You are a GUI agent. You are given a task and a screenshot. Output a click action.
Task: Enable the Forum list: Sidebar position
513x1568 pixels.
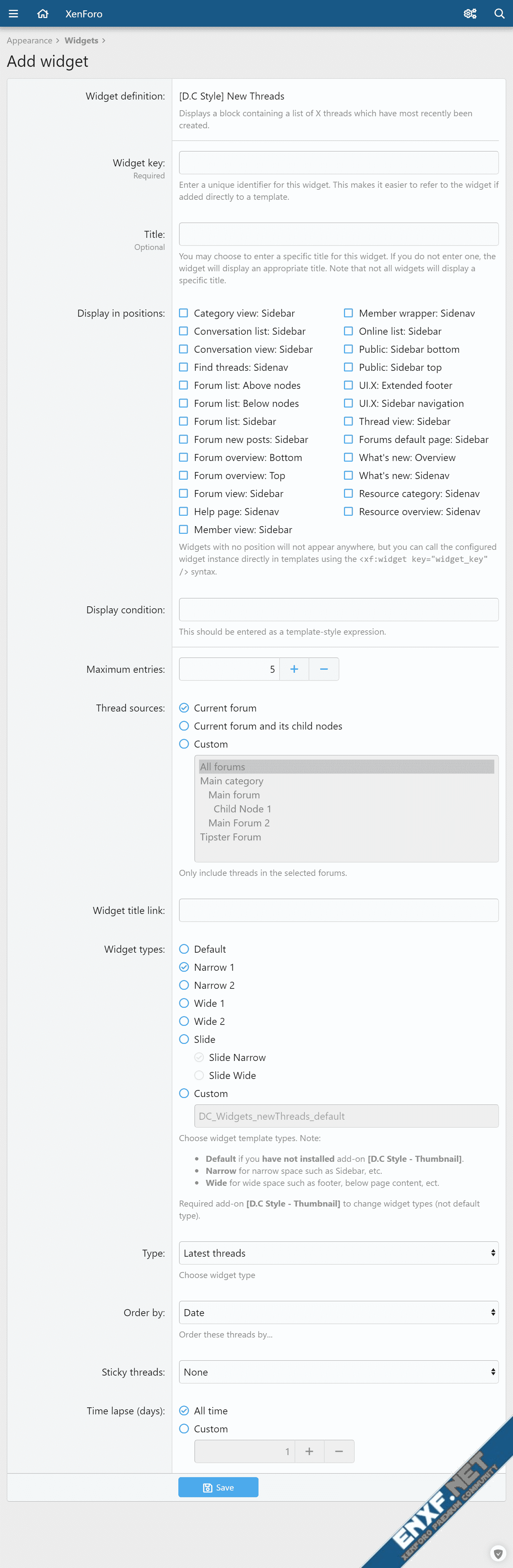(x=184, y=421)
